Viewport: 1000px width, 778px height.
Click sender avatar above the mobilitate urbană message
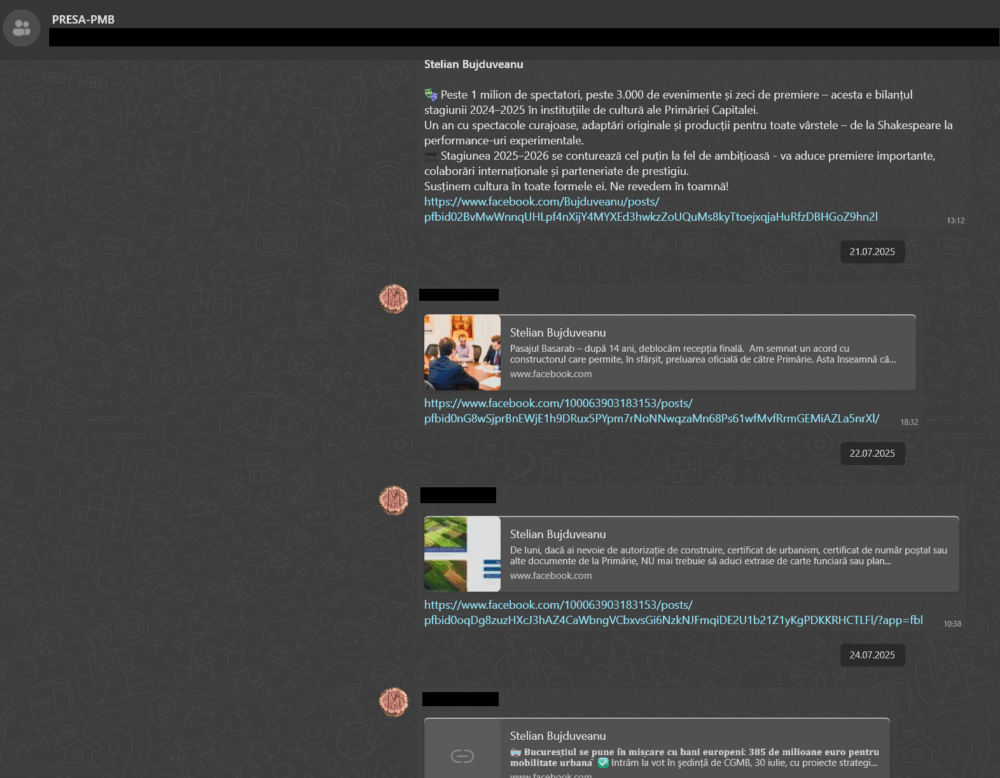393,702
